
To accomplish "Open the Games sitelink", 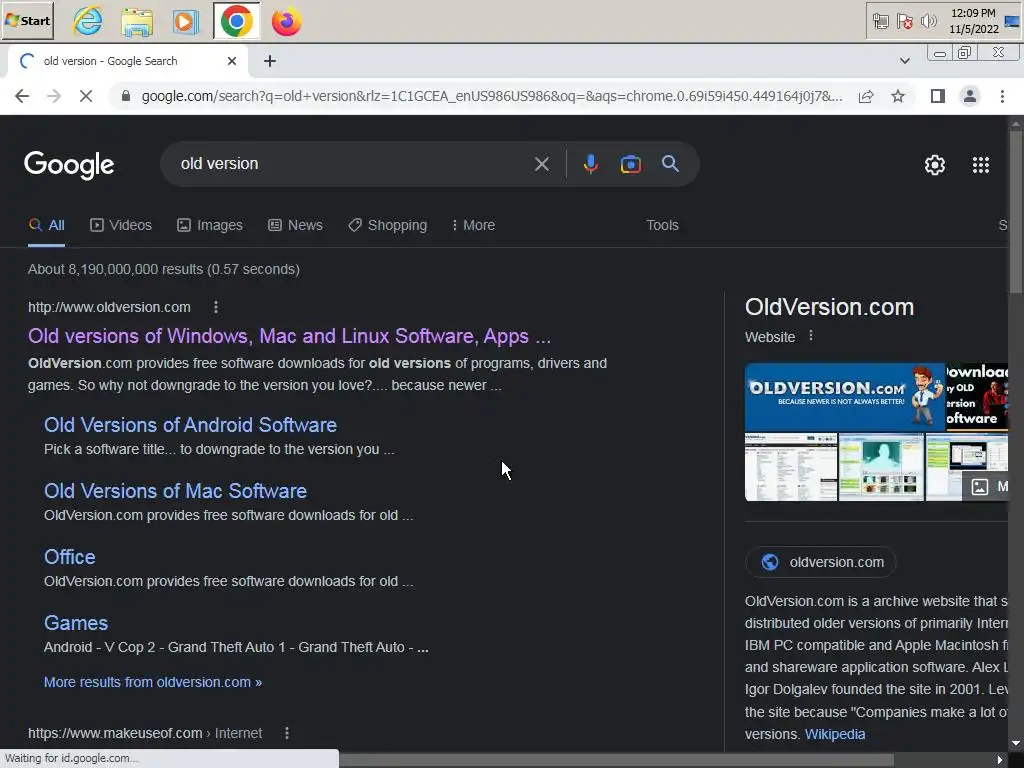I will click(x=76, y=623).
